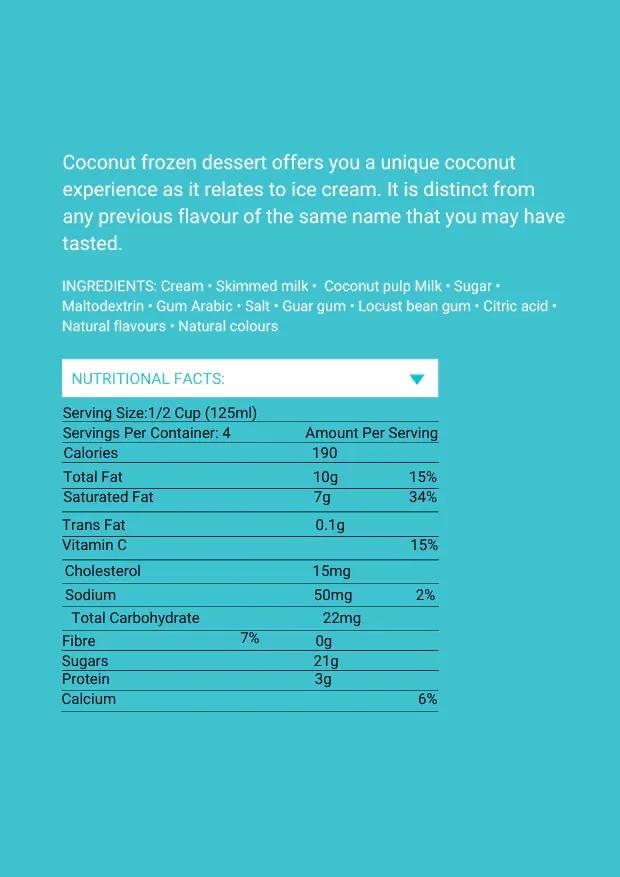Select the Vitamin C row
This screenshot has width=620, height=877.
click(250, 545)
